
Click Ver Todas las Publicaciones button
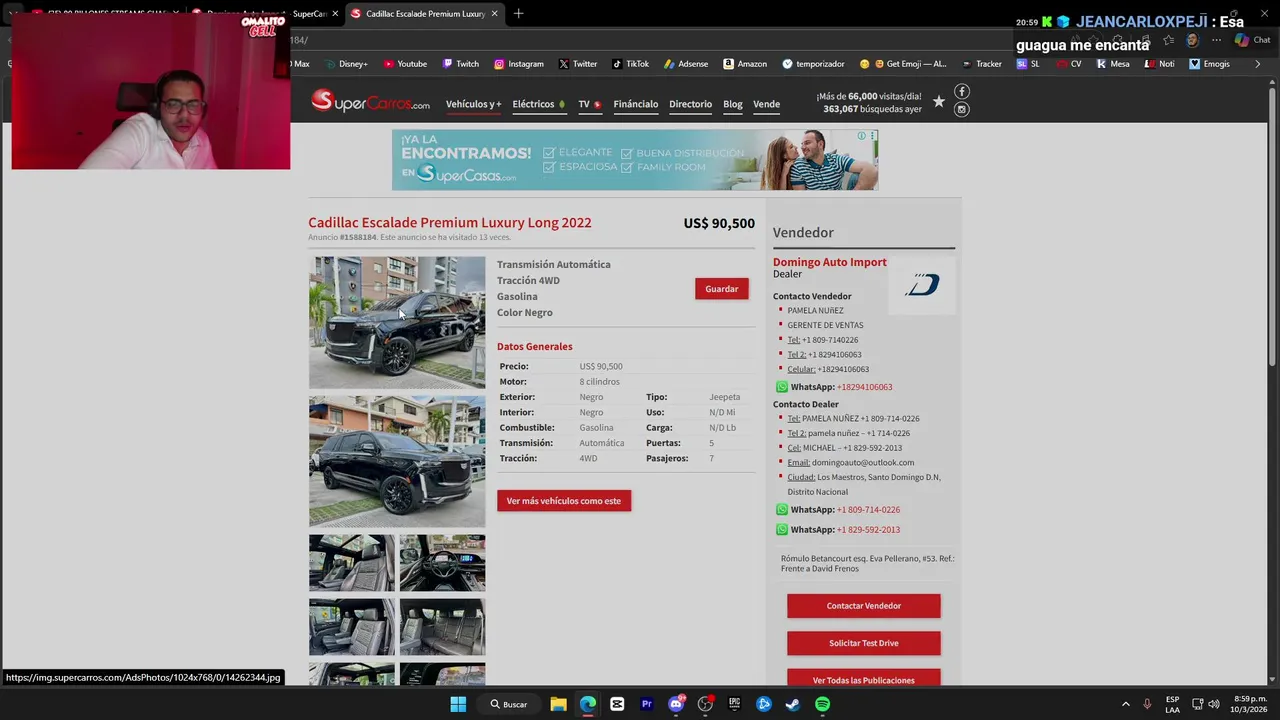863,679
